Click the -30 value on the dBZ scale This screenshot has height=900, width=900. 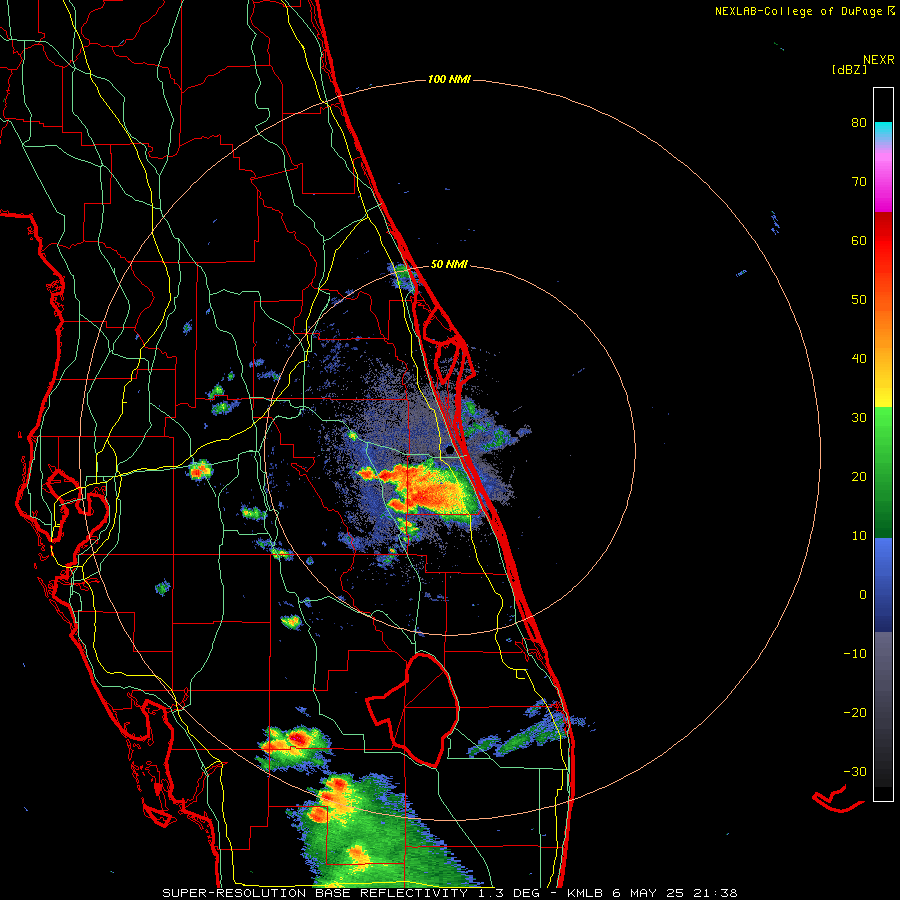coord(855,771)
